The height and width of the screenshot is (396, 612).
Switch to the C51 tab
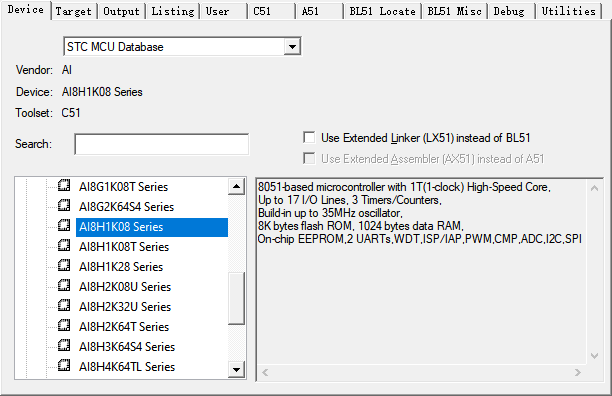(271, 11)
